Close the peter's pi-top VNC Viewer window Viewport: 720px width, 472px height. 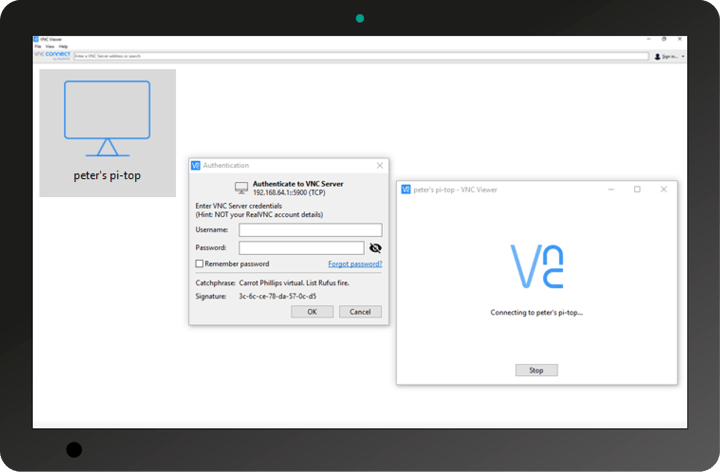pyautogui.click(x=664, y=189)
